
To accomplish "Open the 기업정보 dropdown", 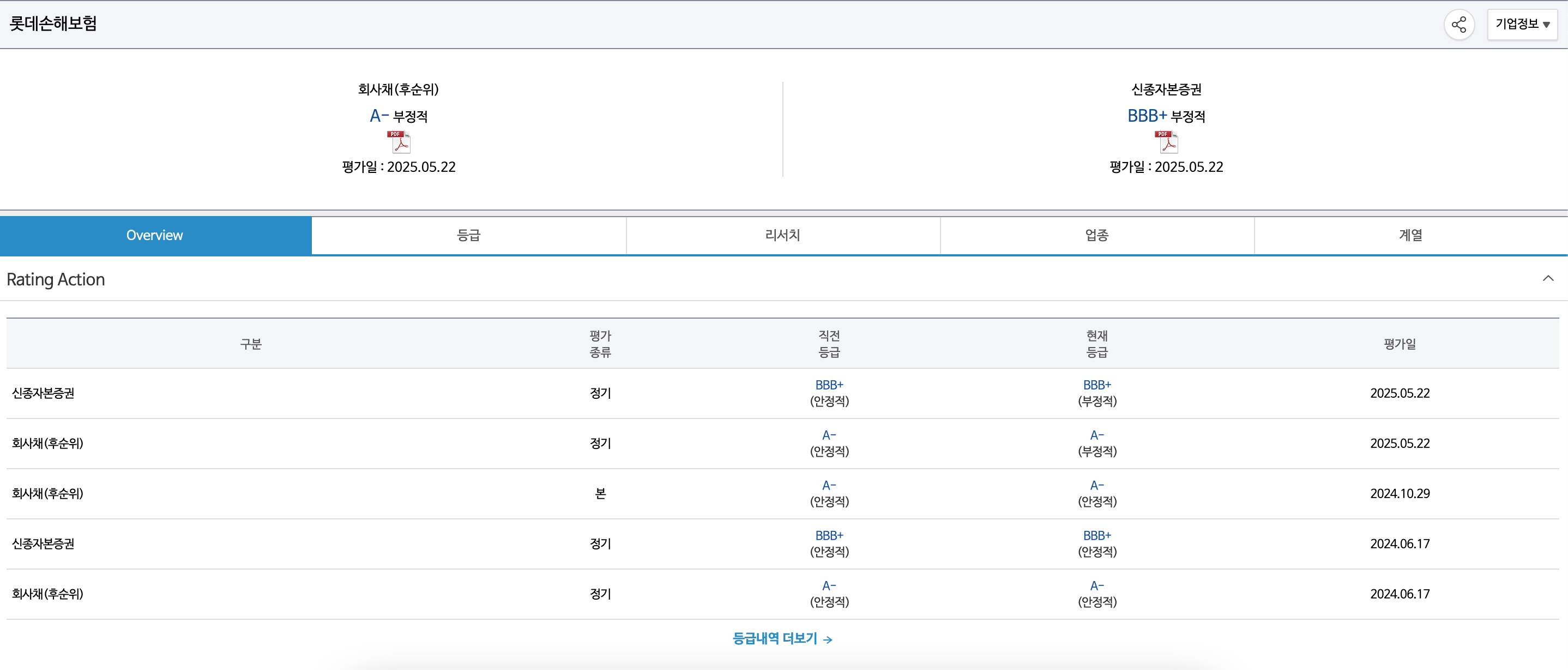I will pos(1522,25).
